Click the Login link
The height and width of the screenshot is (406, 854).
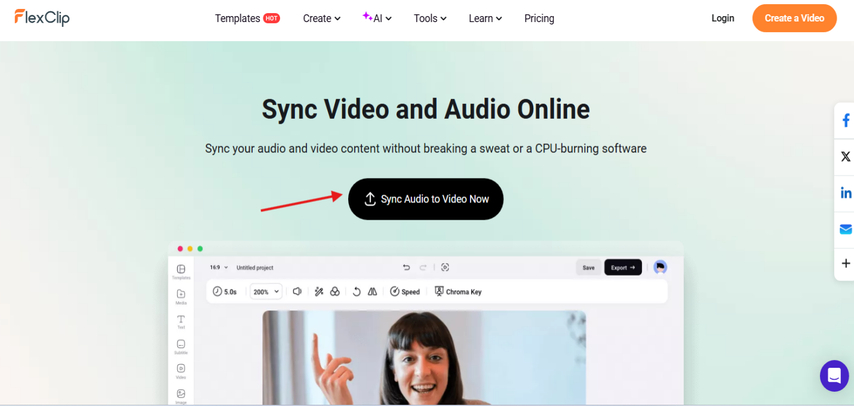pyautogui.click(x=723, y=18)
